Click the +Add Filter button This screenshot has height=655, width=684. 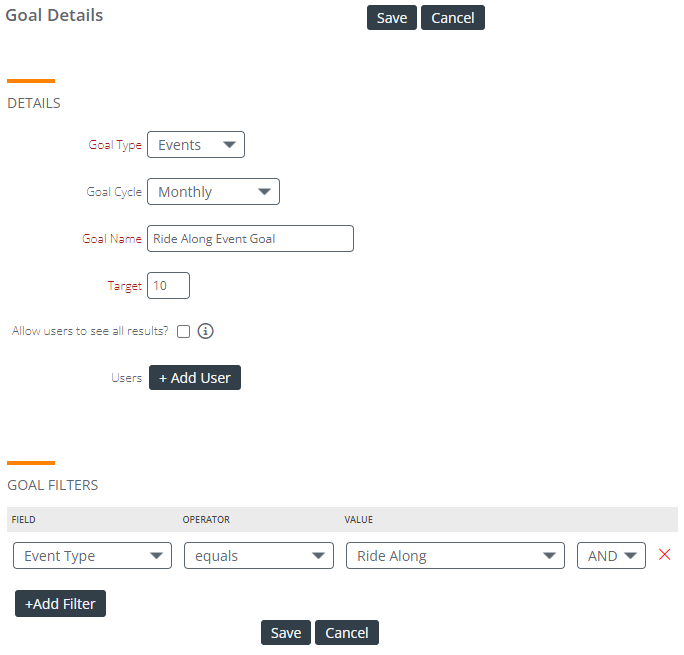[x=60, y=604]
